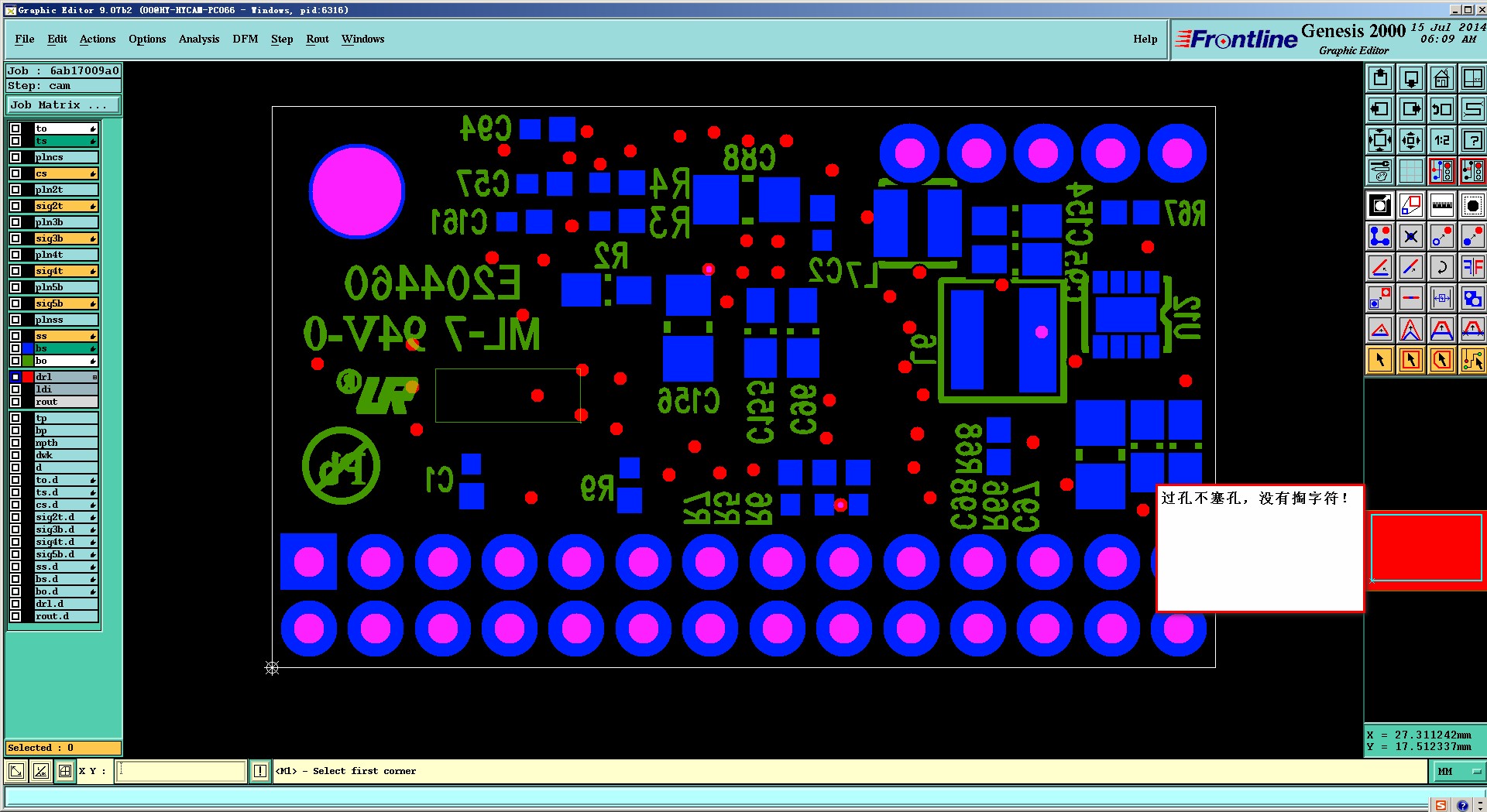Toggle the 'plnss' layer checkbox
The height and width of the screenshot is (812, 1487).
(15, 320)
